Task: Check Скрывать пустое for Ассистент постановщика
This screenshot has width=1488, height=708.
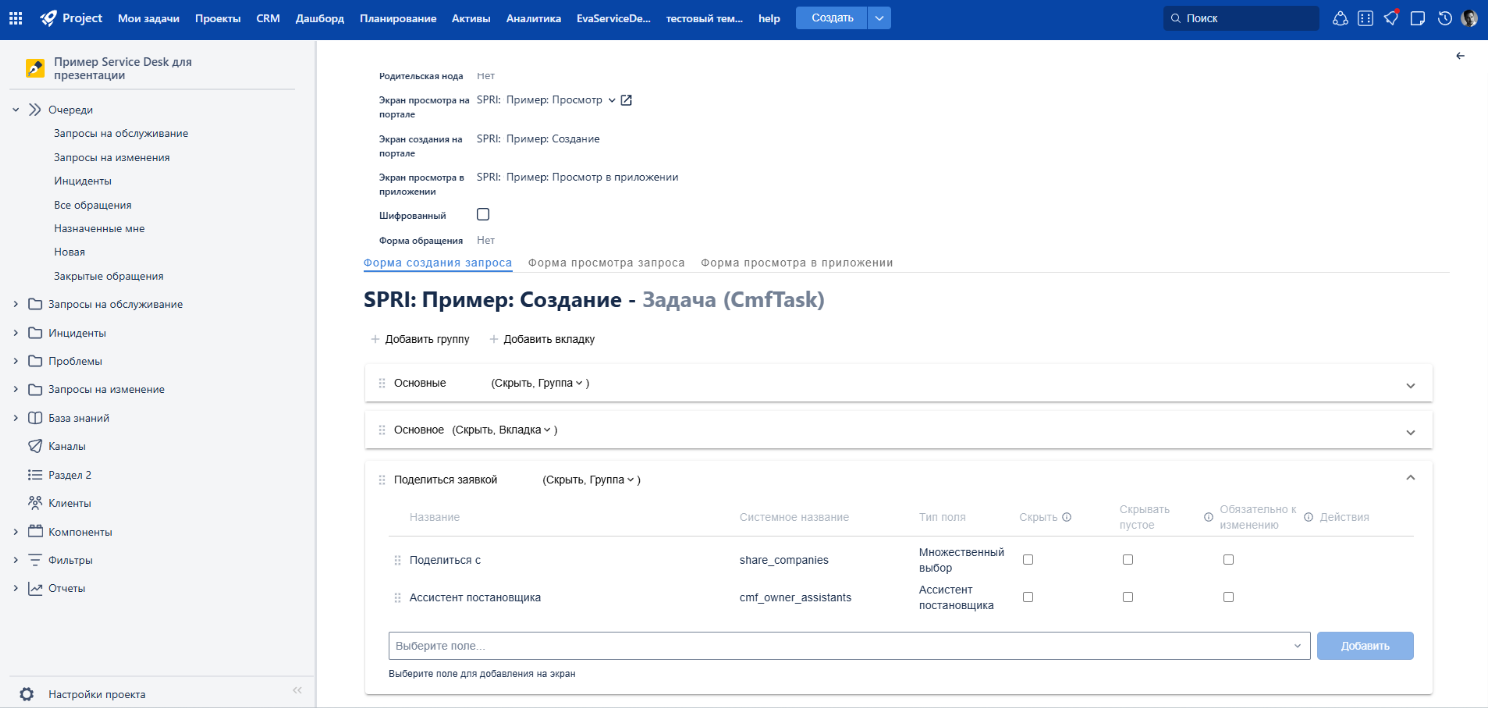Action: point(1128,597)
